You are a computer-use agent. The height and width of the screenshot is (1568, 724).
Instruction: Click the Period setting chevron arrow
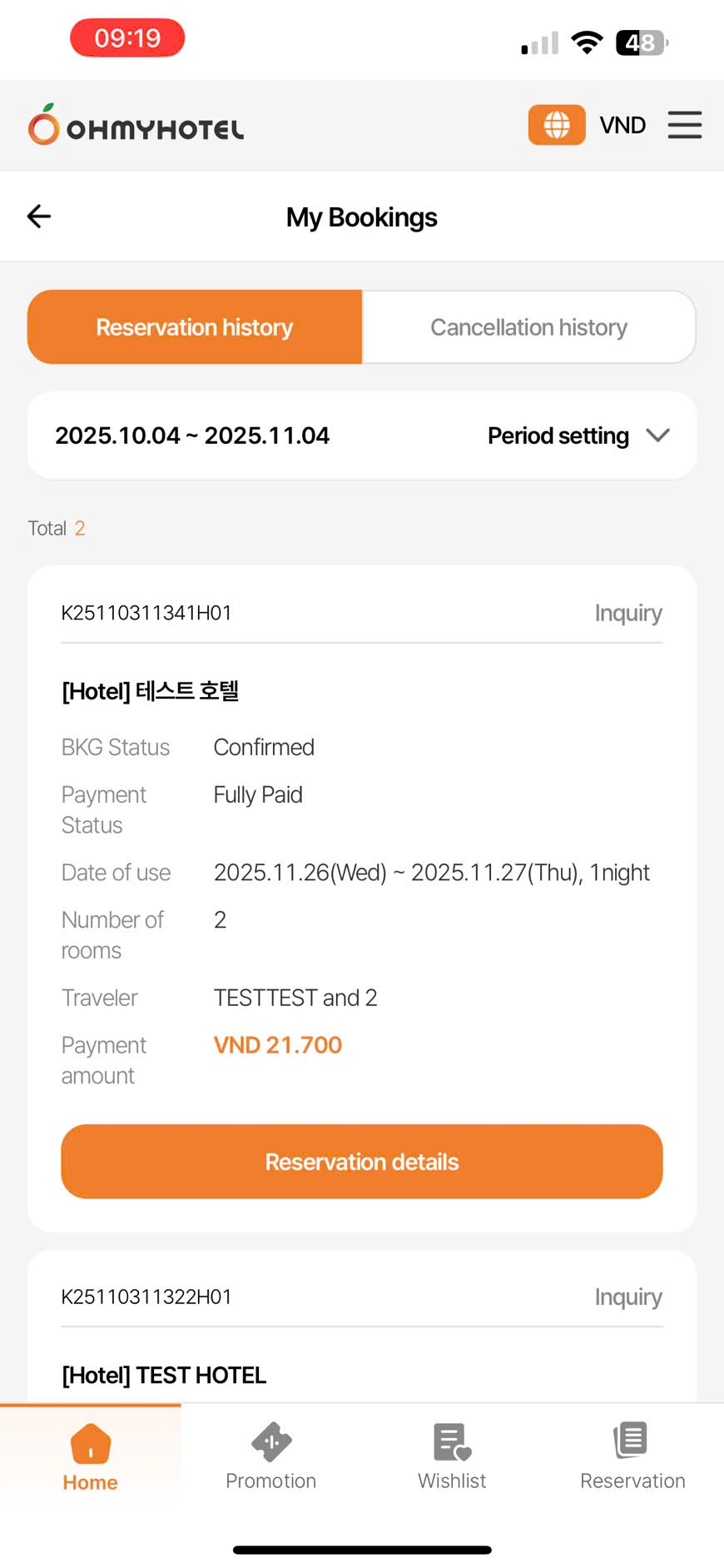pos(657,436)
